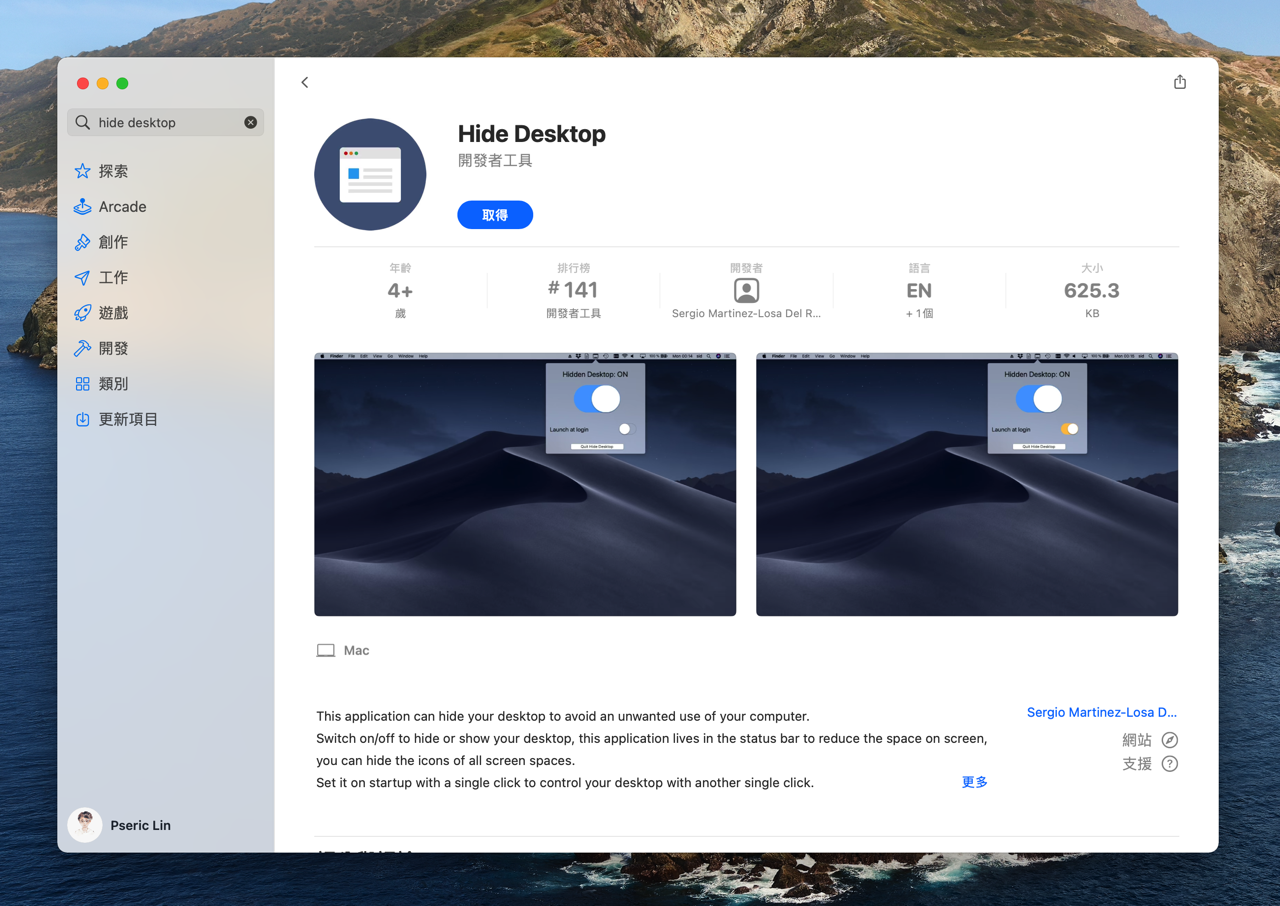Click the 4+ age rating
The image size is (1280, 906).
pos(400,291)
